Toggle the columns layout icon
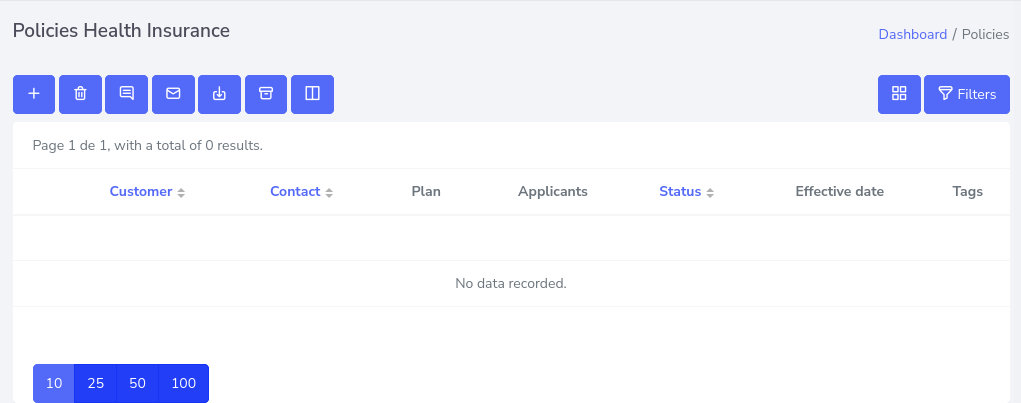The image size is (1021, 403). point(312,94)
